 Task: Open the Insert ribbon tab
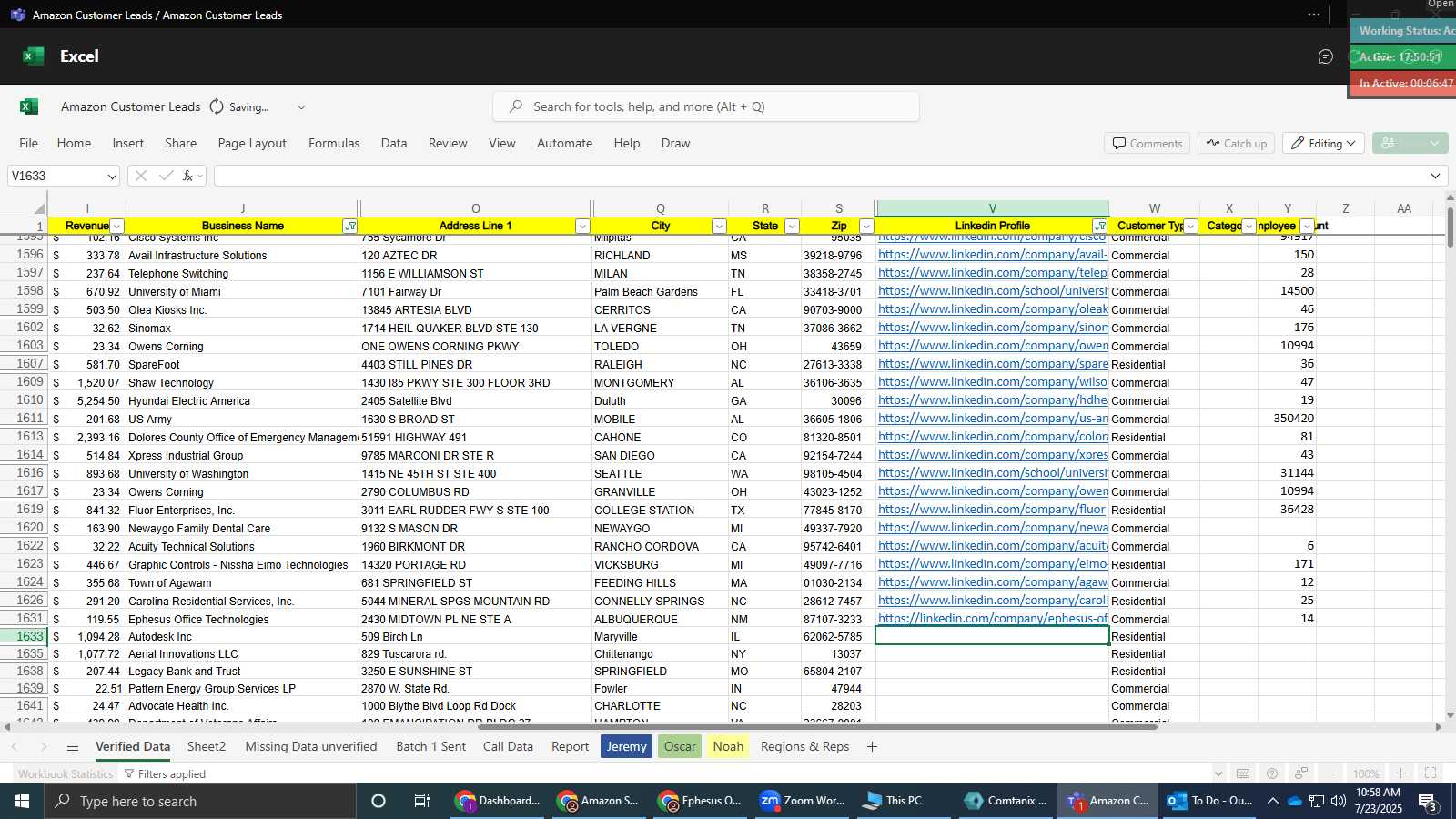pos(127,143)
